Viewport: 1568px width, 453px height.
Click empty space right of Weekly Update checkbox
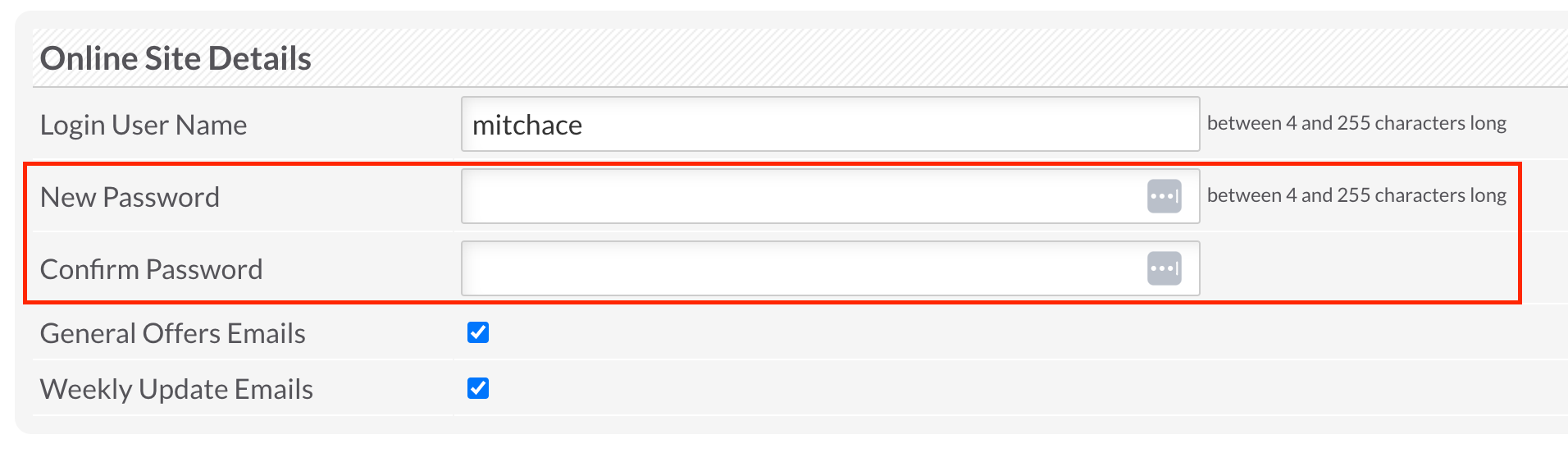pos(902,388)
